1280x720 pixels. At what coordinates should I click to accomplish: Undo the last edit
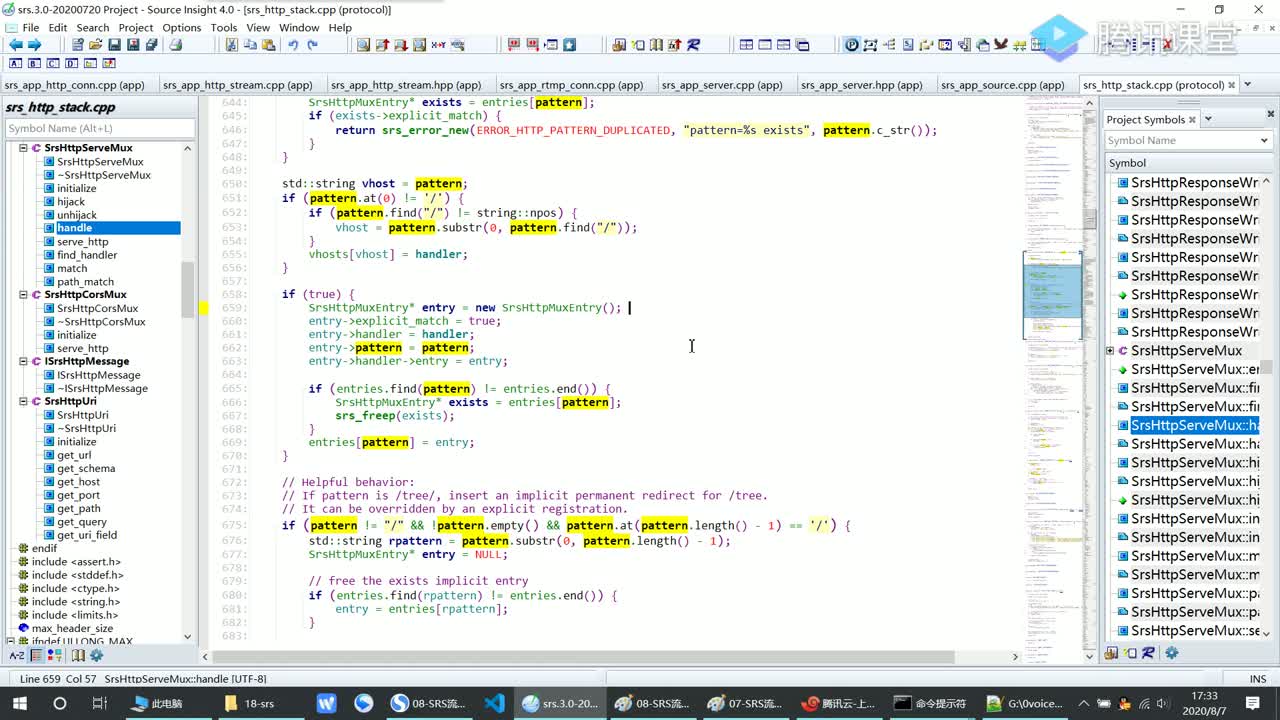click(293, 45)
